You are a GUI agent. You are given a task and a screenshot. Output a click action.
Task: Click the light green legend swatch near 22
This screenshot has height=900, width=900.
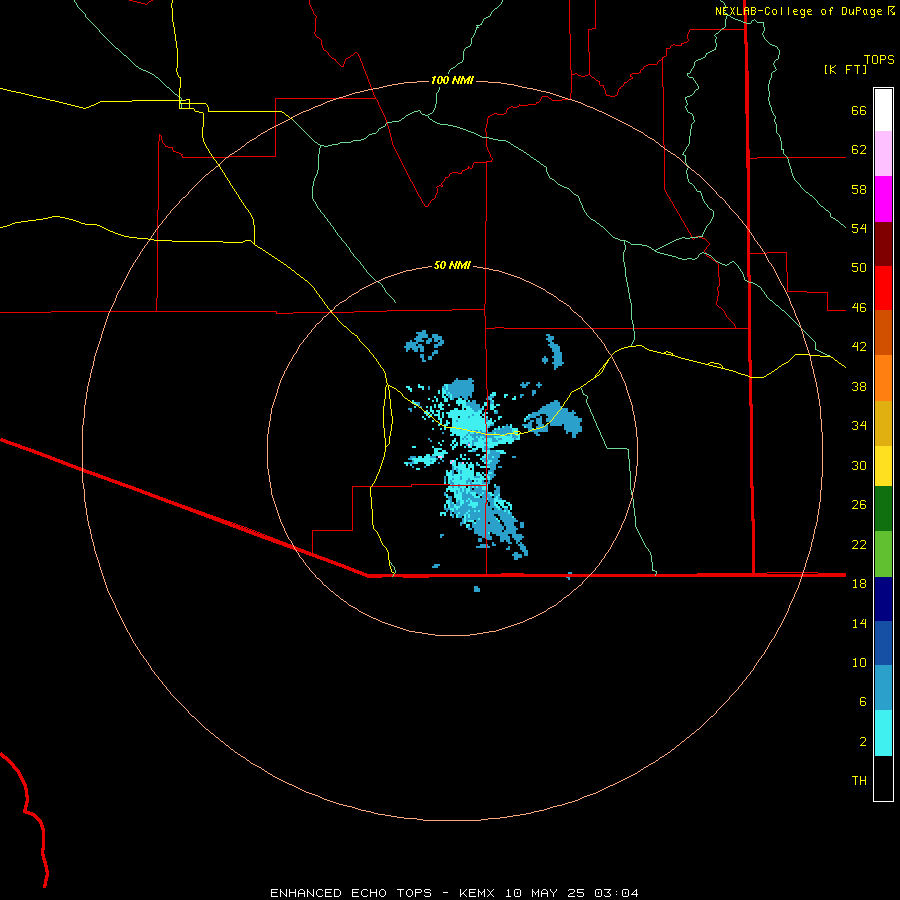pos(883,554)
